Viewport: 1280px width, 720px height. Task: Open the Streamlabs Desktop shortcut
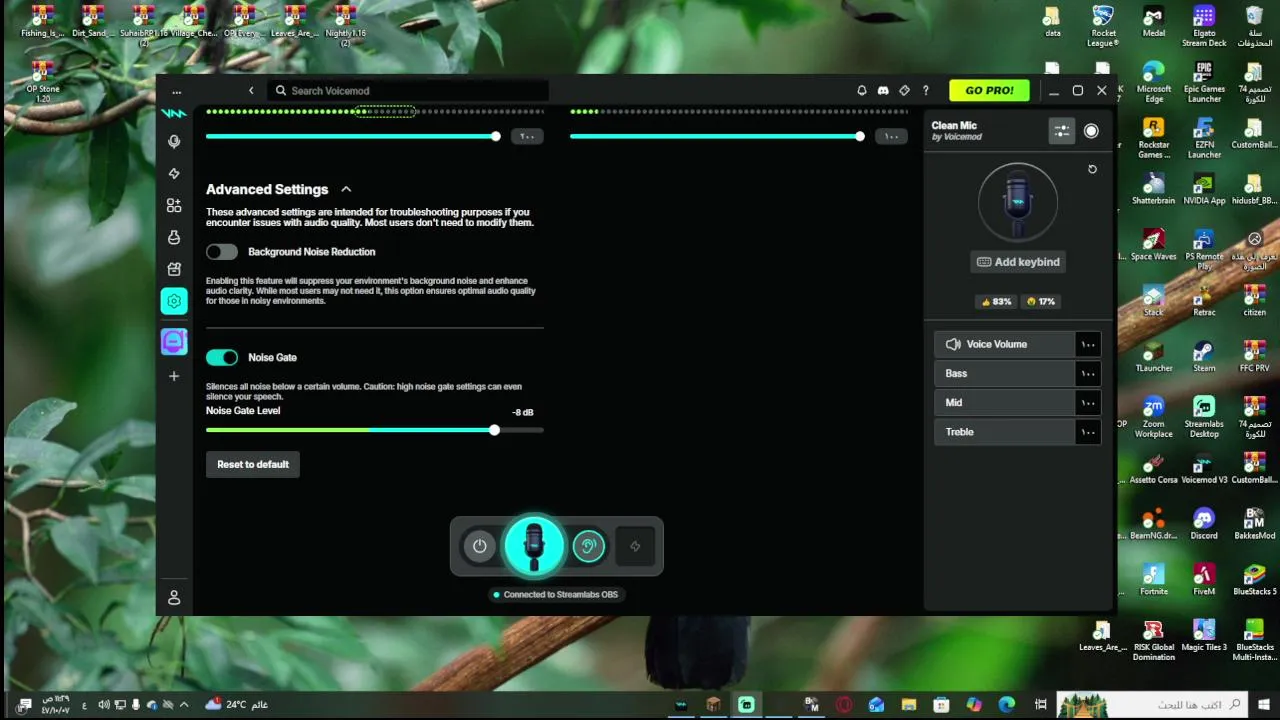tap(1204, 417)
